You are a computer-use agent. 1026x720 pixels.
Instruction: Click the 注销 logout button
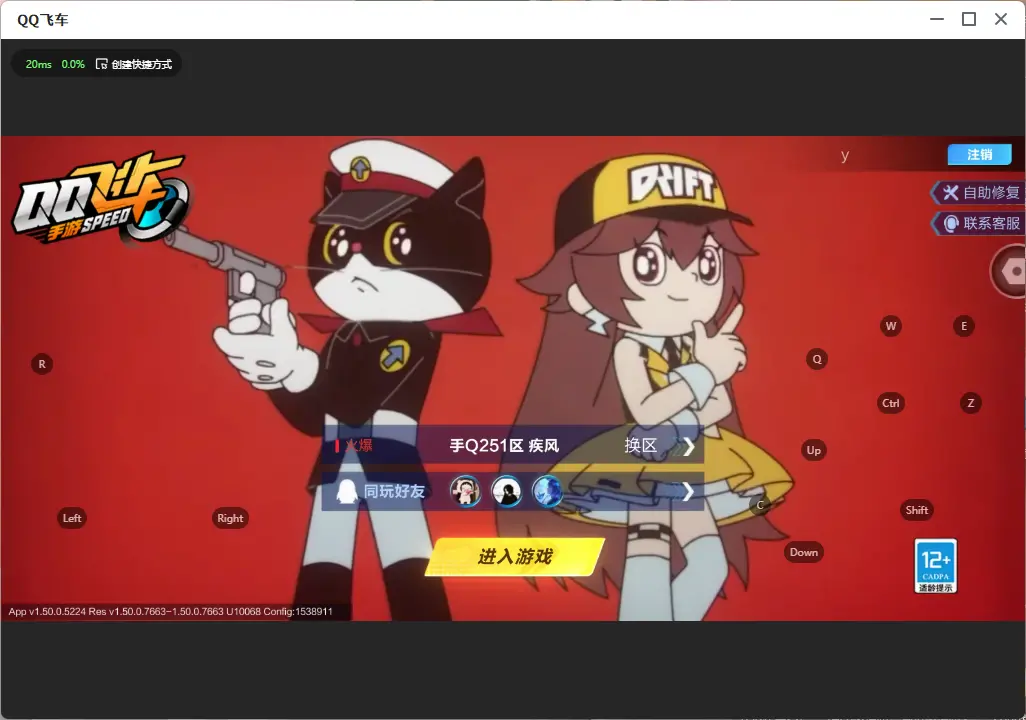tap(980, 154)
